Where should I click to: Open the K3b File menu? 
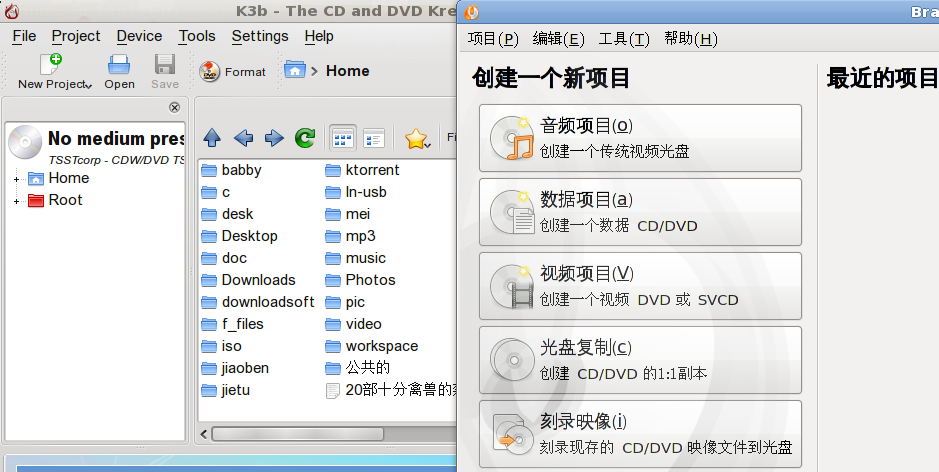click(24, 37)
